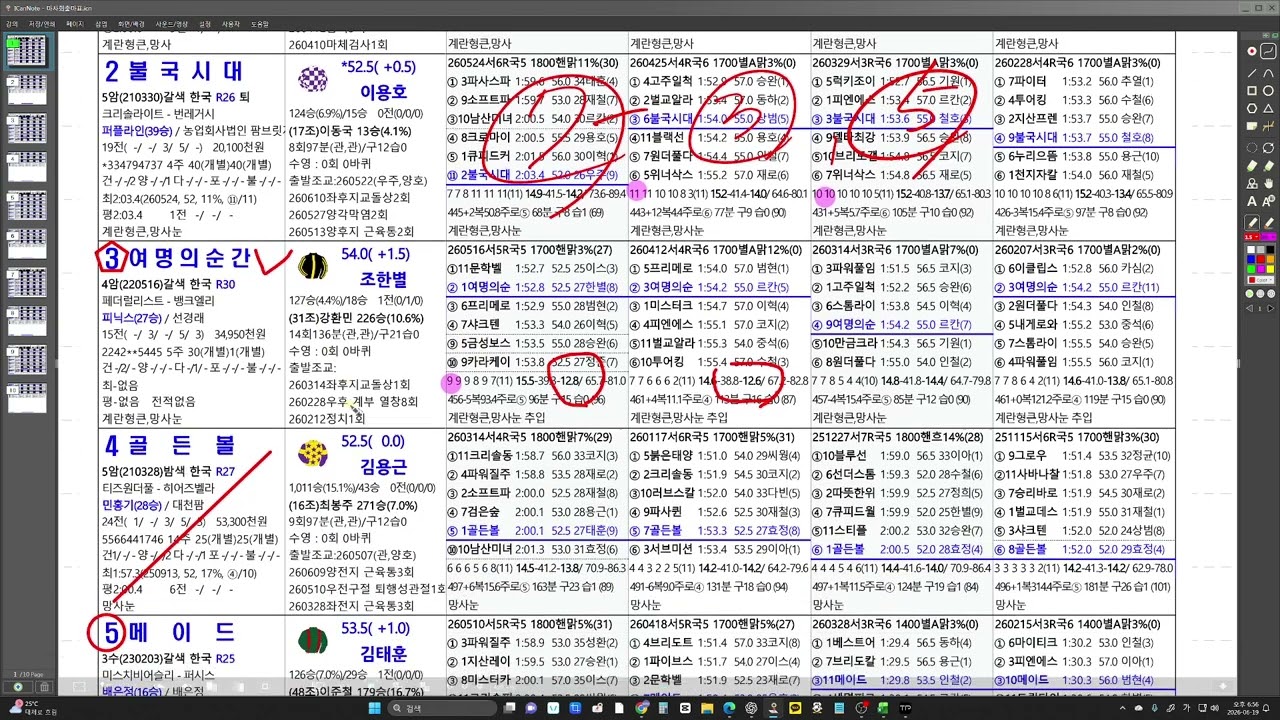Pick the orange color swatch
The image size is (1280, 720).
coord(1270,257)
